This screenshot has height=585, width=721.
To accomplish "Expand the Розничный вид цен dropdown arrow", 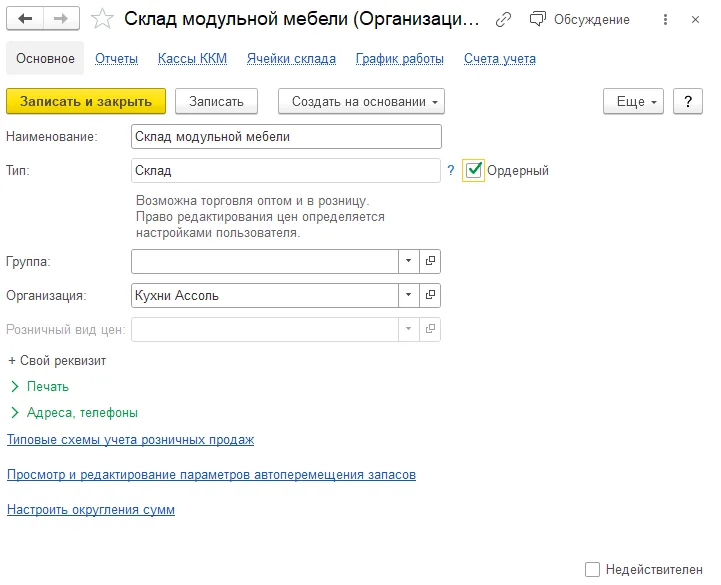I will coord(408,329).
